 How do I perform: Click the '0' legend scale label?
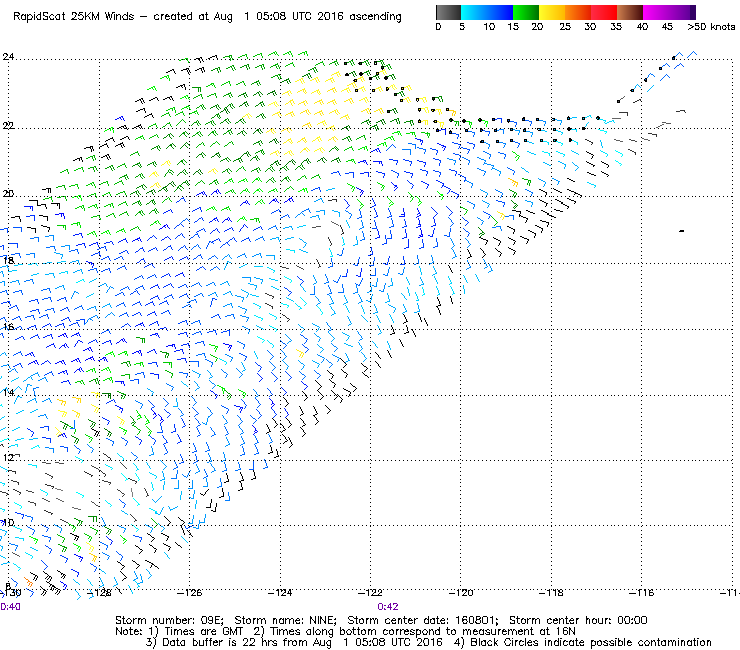(438, 27)
